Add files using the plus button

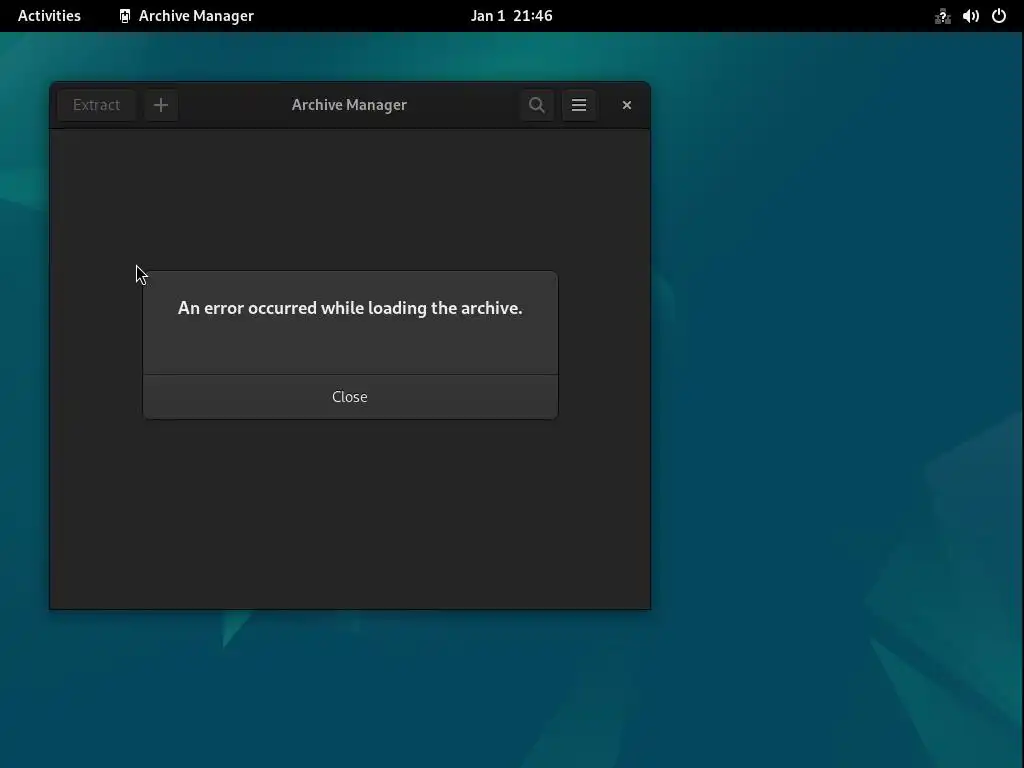pos(161,105)
